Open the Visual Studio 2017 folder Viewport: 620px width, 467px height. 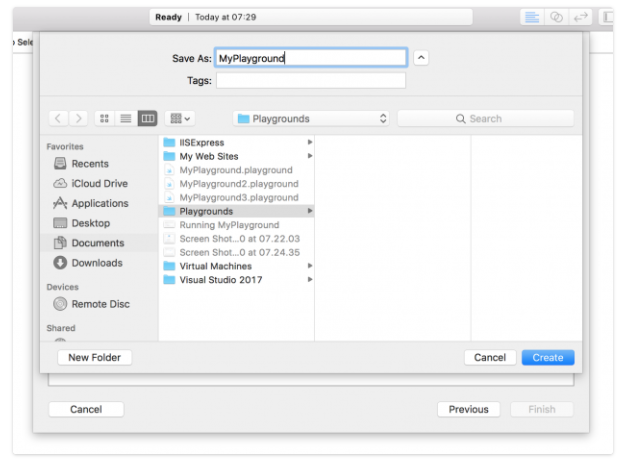pos(236,280)
